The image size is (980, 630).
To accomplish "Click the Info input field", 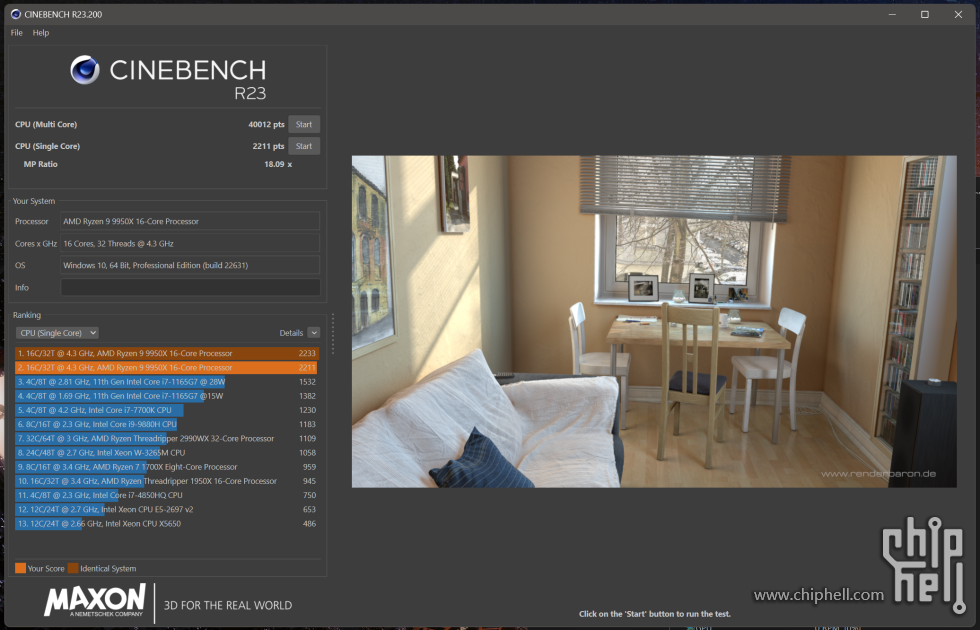I will point(190,288).
